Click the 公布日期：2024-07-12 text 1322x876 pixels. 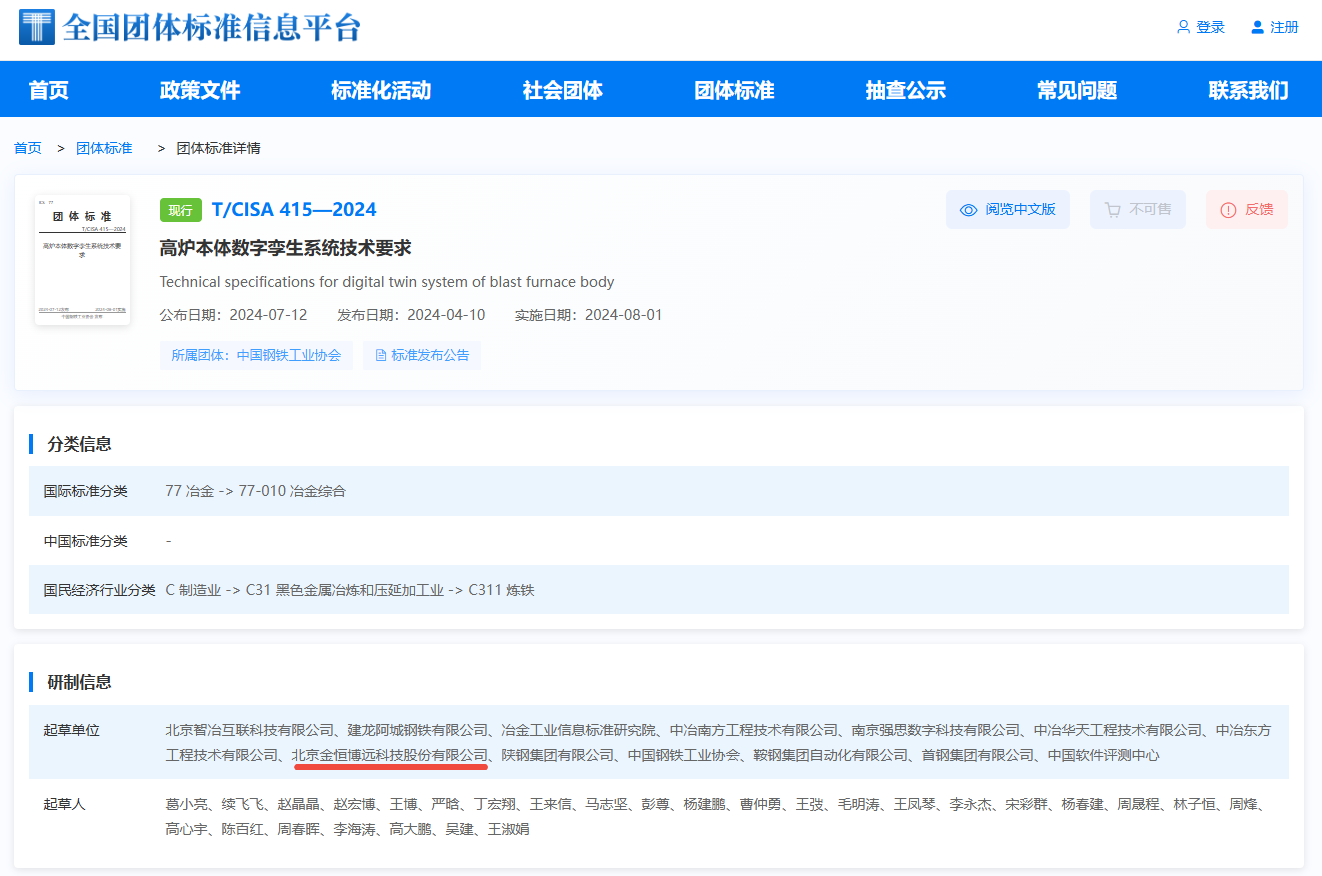coord(234,315)
